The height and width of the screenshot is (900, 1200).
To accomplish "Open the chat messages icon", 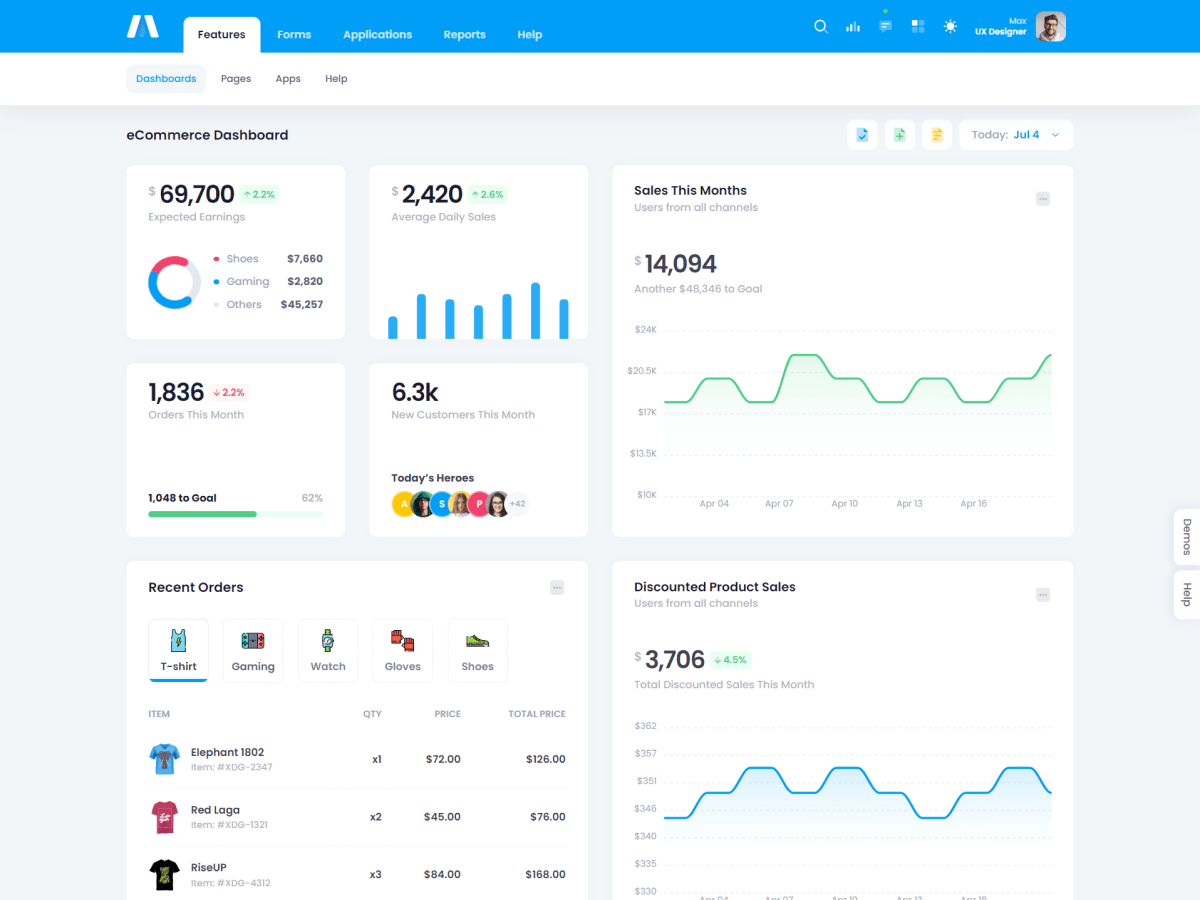I will point(885,27).
